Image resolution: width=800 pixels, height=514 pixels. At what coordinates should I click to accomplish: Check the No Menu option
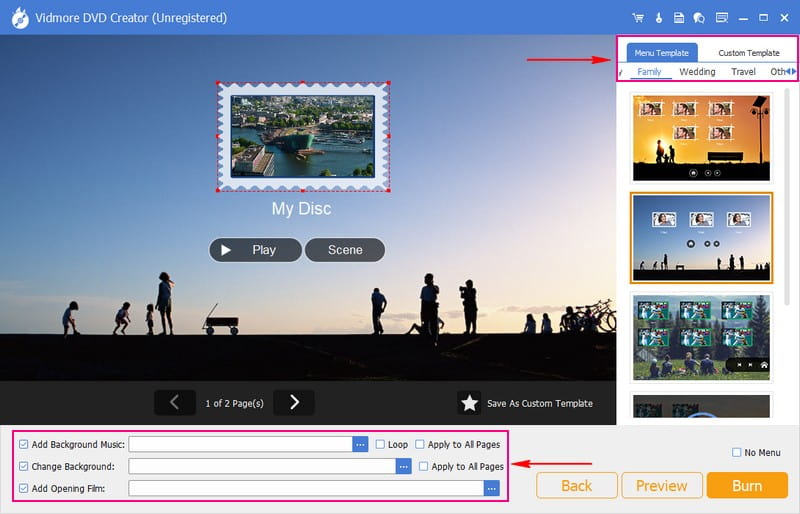[737, 453]
